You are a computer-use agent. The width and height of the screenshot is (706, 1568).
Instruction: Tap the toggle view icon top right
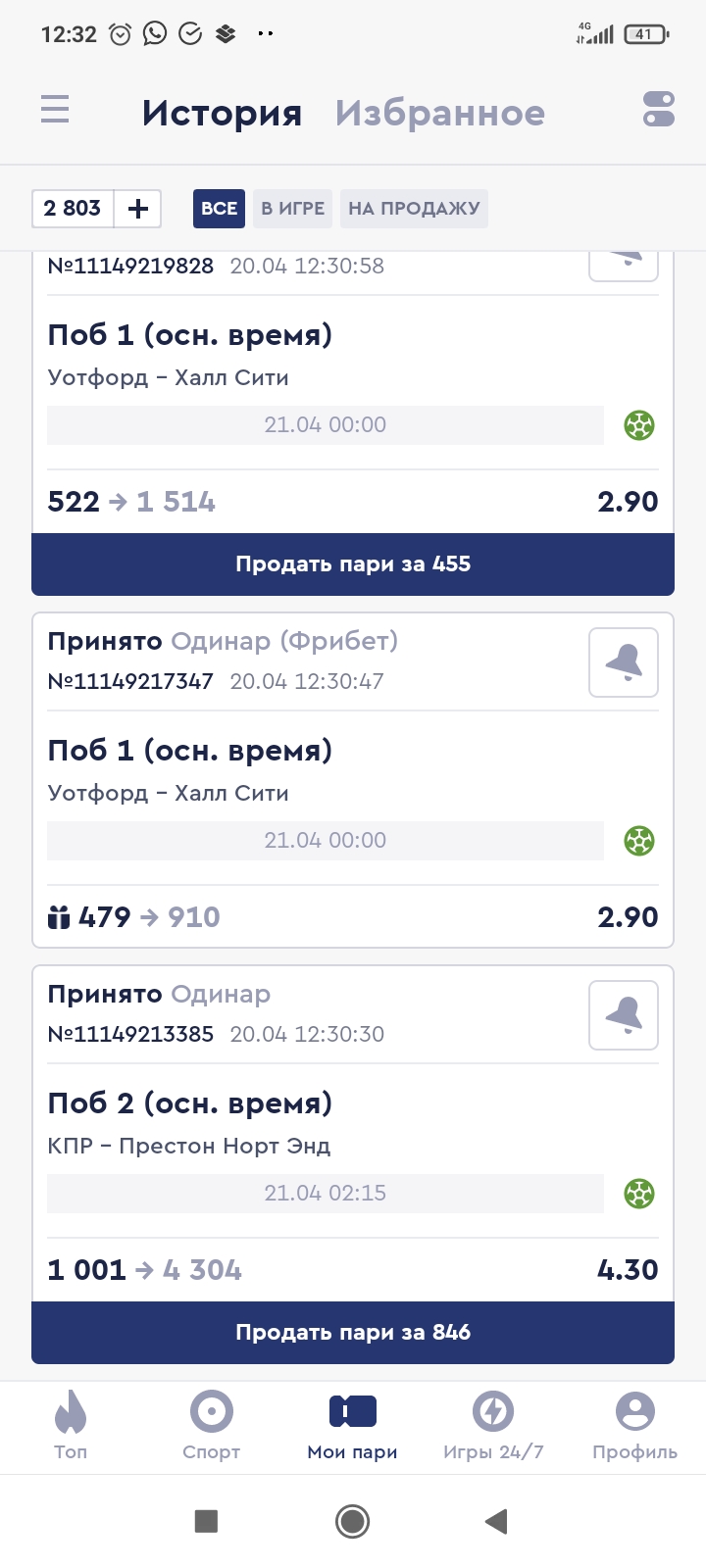(x=659, y=109)
